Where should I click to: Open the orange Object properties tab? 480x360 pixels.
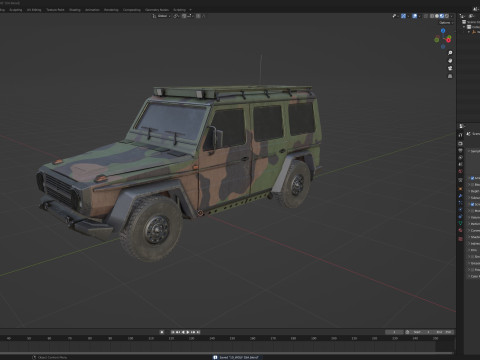(x=460, y=189)
